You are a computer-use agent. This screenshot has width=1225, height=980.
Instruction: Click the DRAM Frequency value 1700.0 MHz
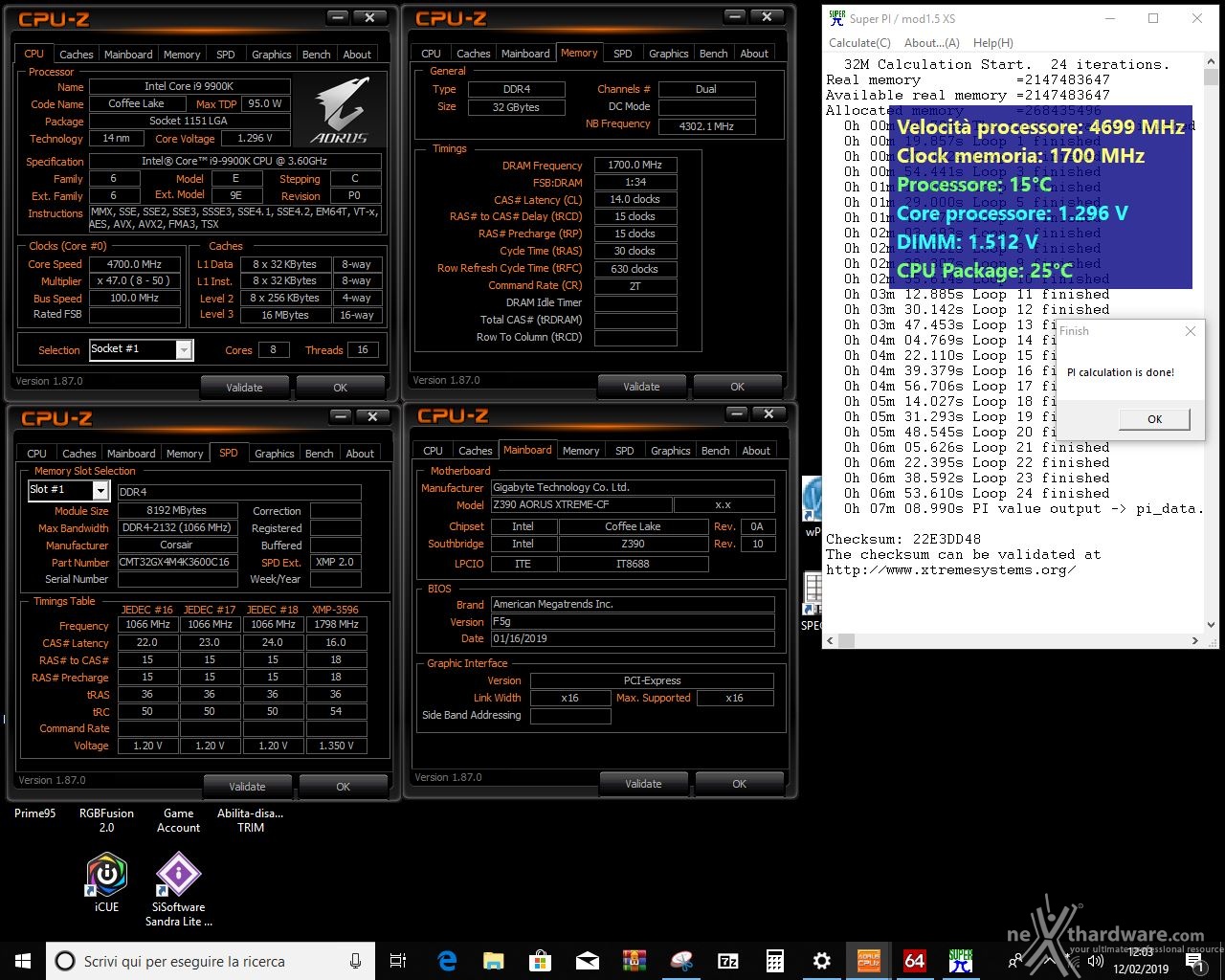point(635,165)
